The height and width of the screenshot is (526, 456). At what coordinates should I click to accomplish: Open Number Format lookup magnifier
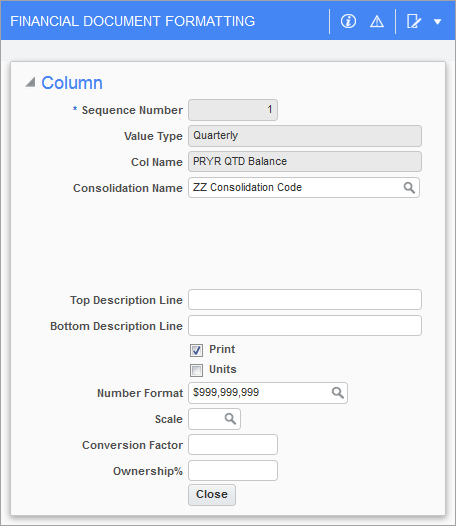point(338,393)
